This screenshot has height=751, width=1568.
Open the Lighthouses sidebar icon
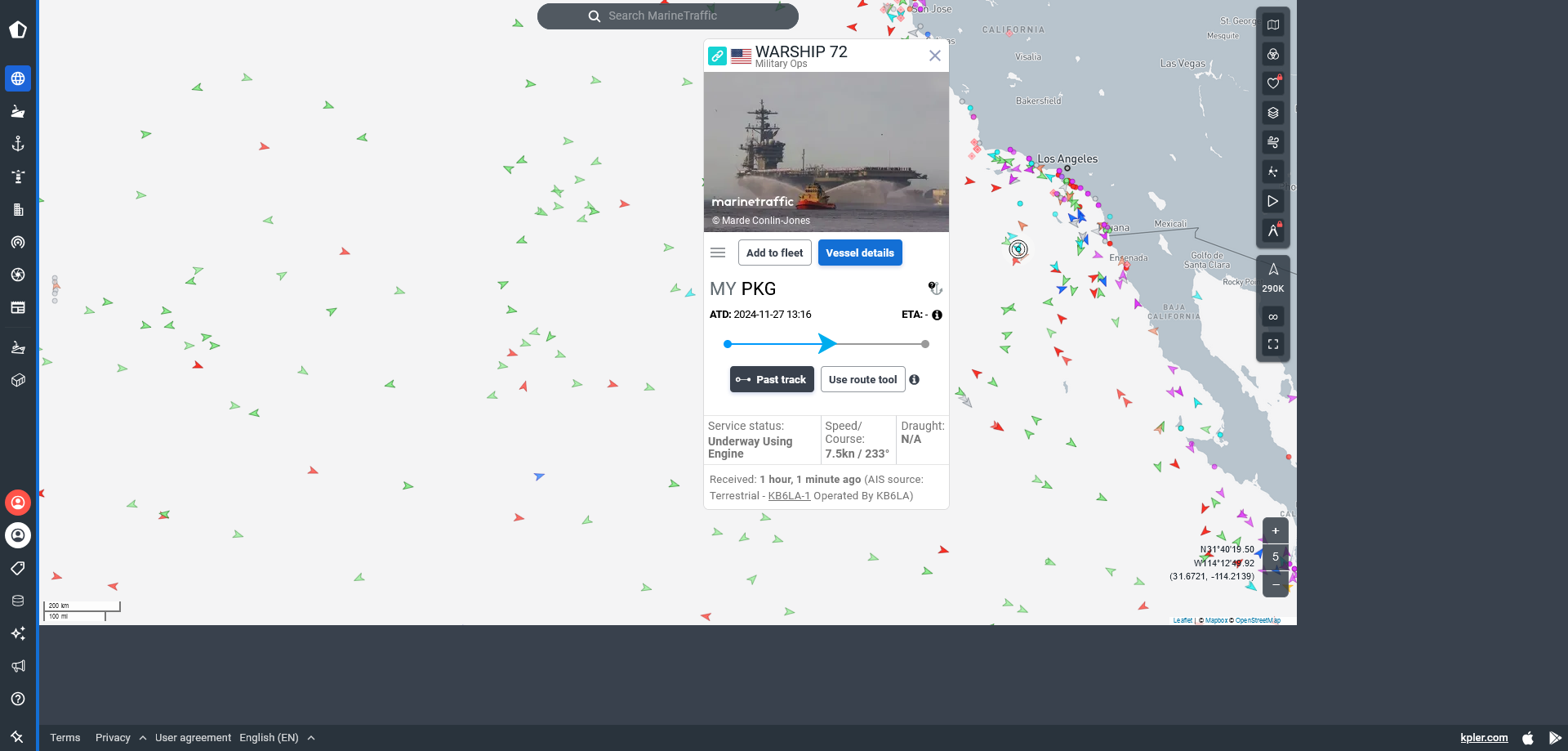pos(18,177)
